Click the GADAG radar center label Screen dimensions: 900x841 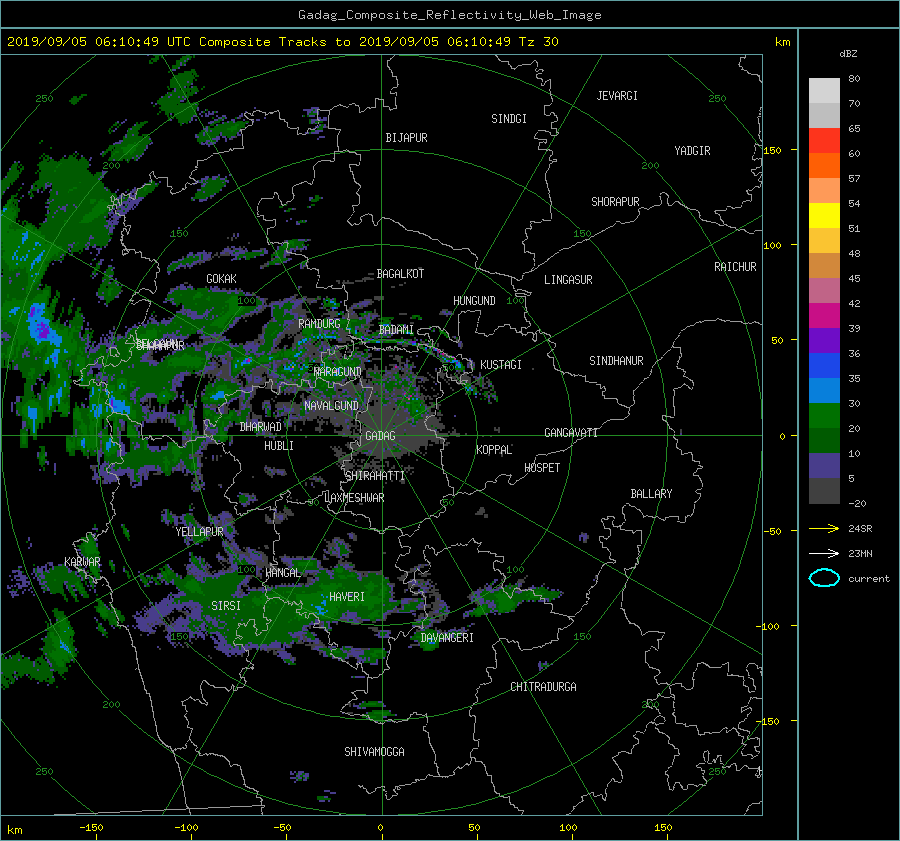(380, 436)
